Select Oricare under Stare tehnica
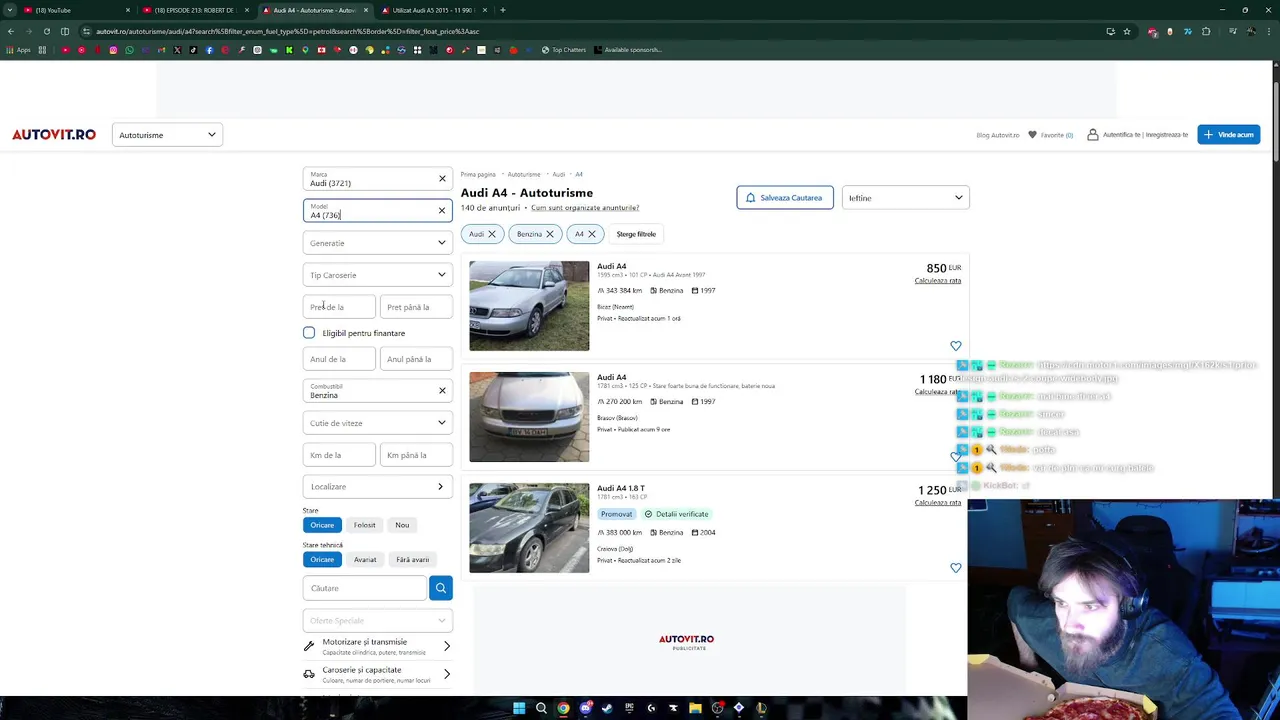1280x720 pixels. [x=322, y=560]
